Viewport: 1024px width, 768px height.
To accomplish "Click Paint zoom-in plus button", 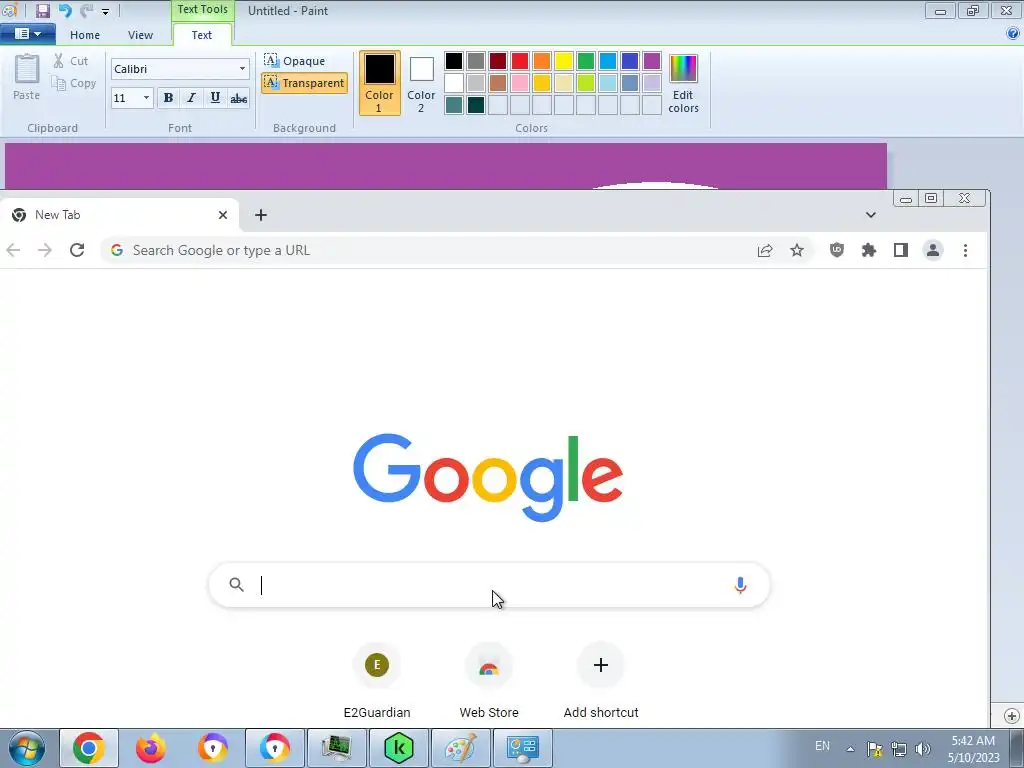I will pos(1012,716).
